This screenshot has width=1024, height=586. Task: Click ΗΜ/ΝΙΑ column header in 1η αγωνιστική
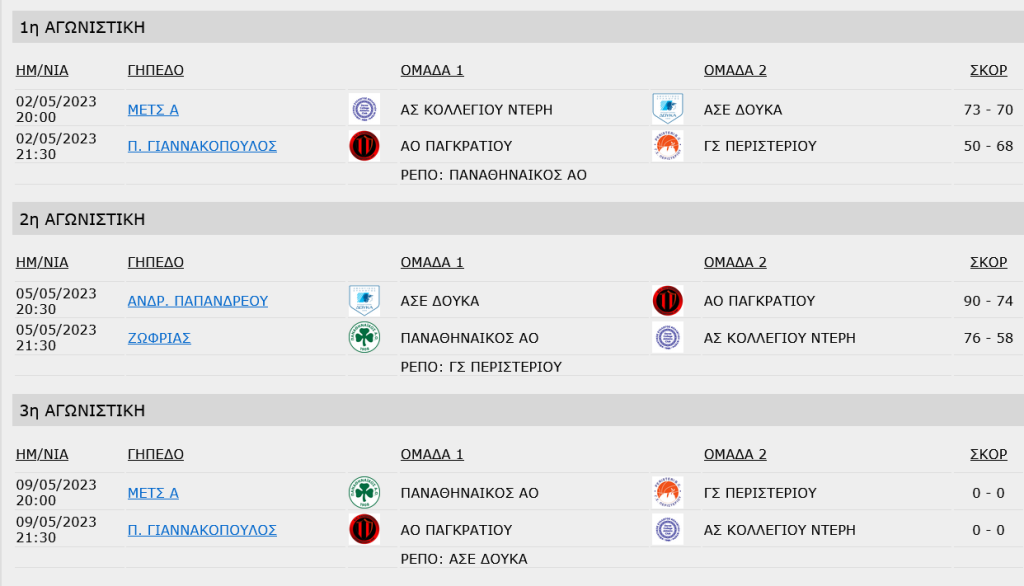click(x=42, y=71)
